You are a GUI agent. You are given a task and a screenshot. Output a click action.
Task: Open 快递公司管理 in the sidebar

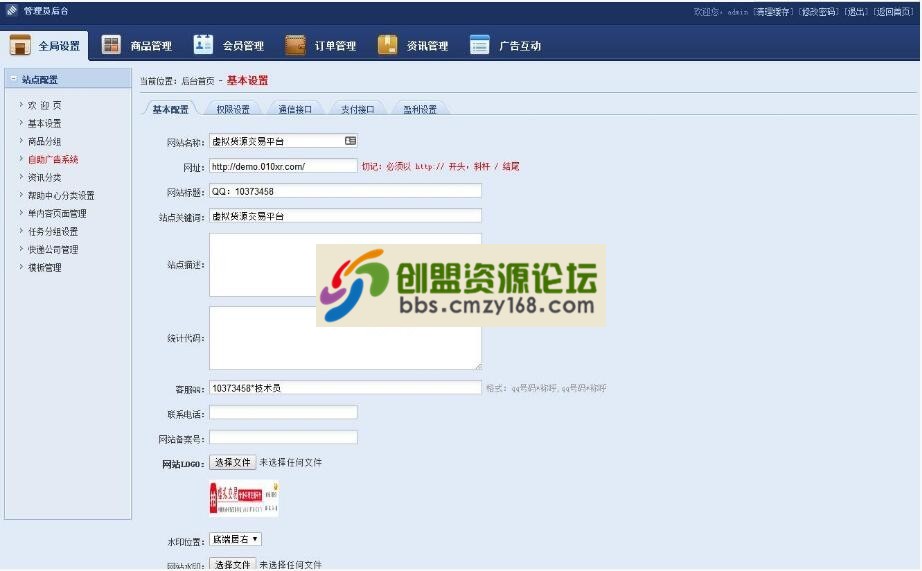[x=53, y=249]
